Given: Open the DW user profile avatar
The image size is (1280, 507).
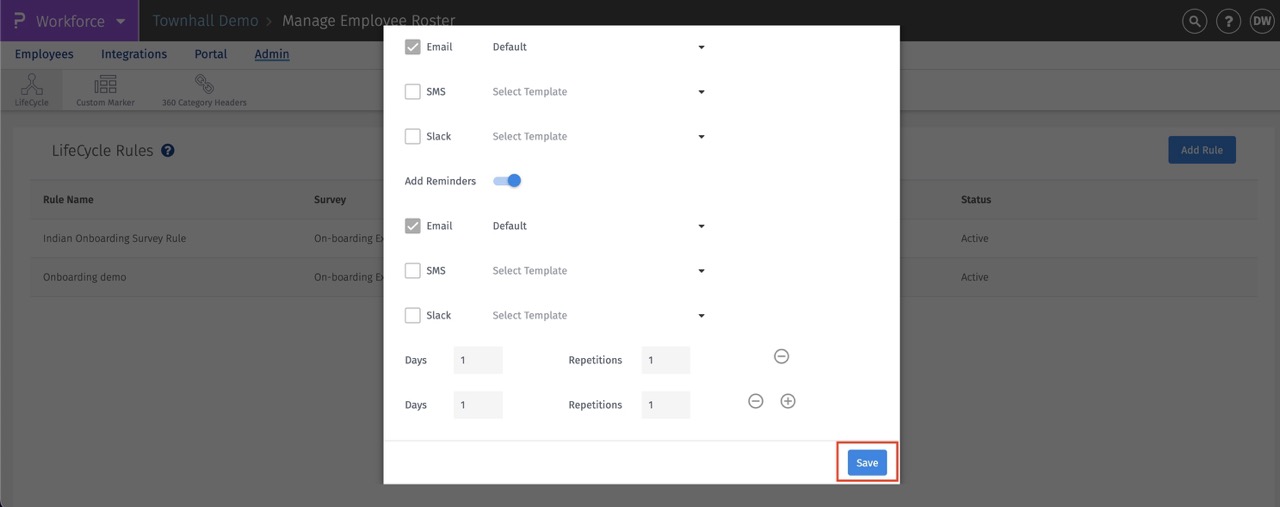Looking at the screenshot, I should click(1261, 21).
